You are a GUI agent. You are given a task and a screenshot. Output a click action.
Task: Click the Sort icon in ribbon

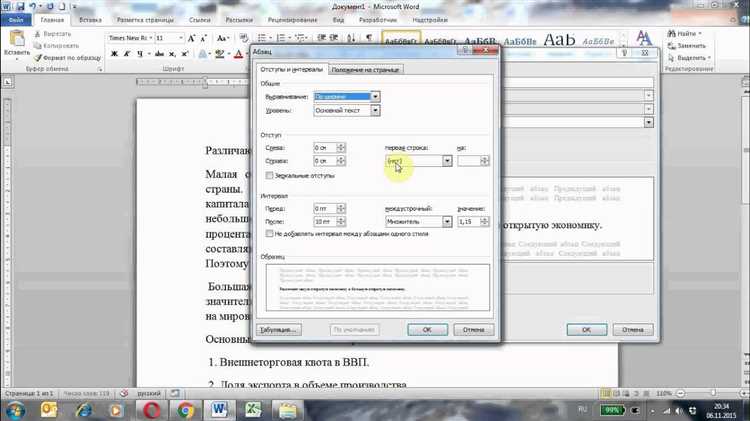351,38
